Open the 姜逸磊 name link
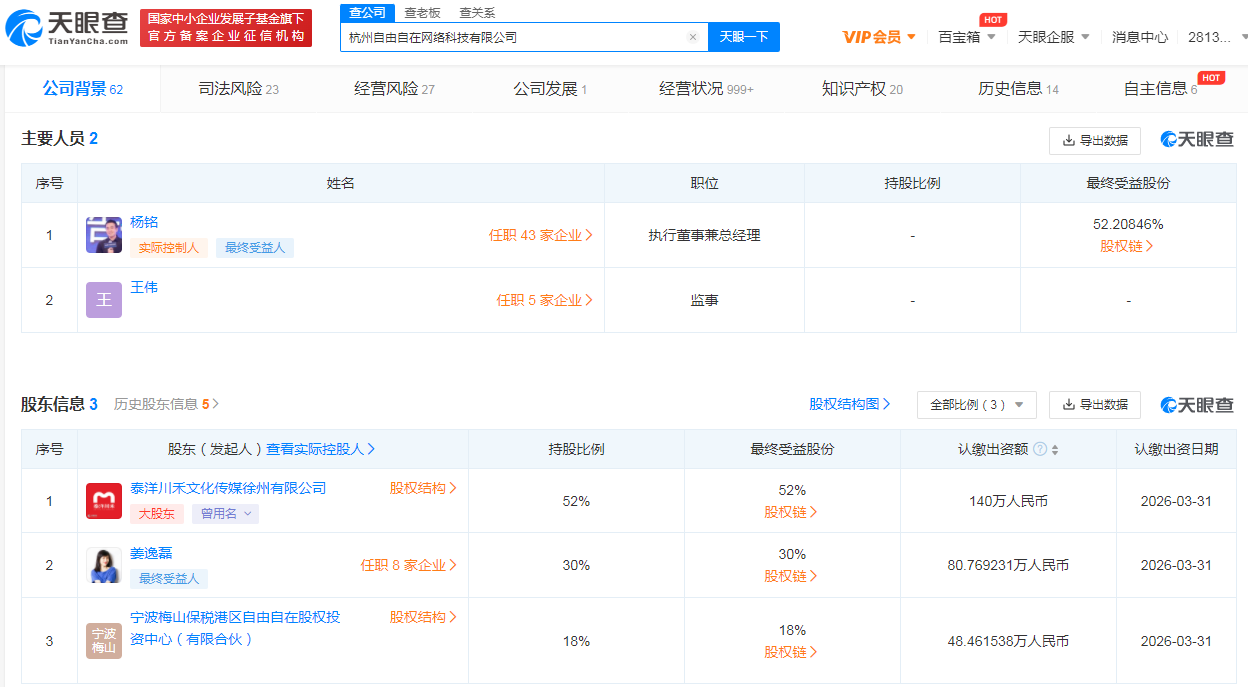The height and width of the screenshot is (687, 1248). (x=151, y=553)
